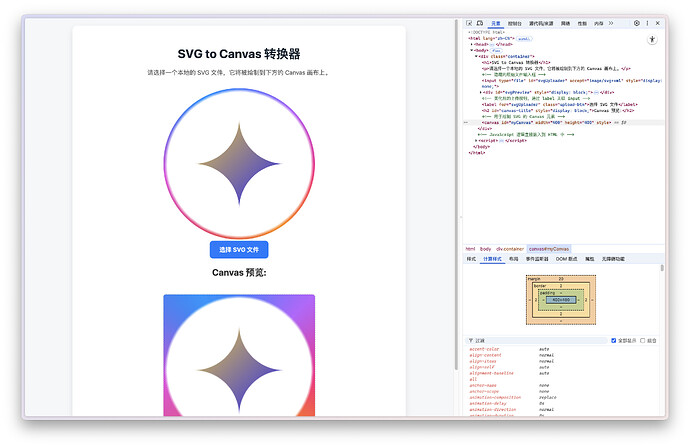Viewport: 690px width, 448px height.
Task: Click the Canvas 预览 heading on the page
Action: click(x=239, y=273)
